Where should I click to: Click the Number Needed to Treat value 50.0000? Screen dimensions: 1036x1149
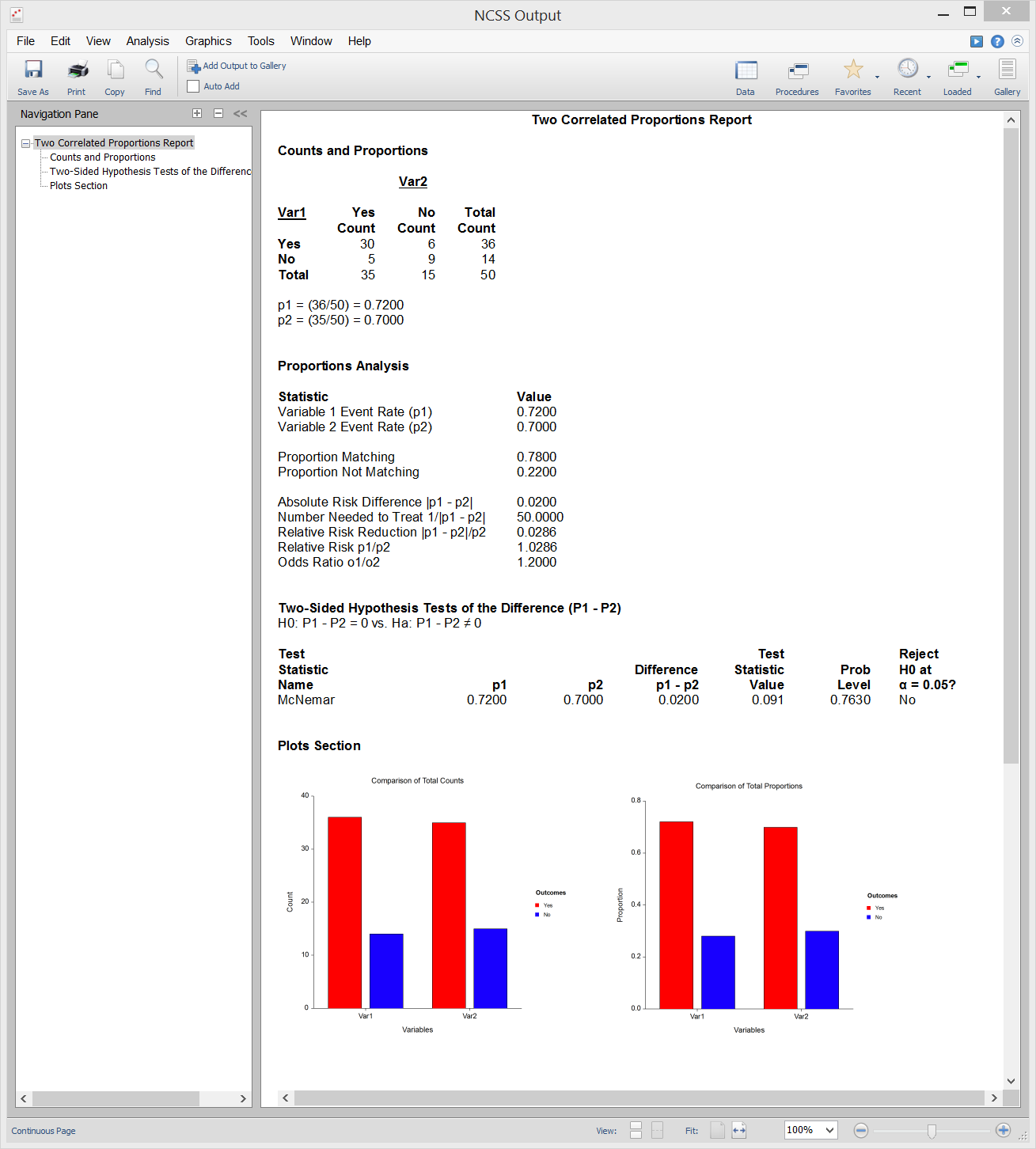(x=540, y=518)
